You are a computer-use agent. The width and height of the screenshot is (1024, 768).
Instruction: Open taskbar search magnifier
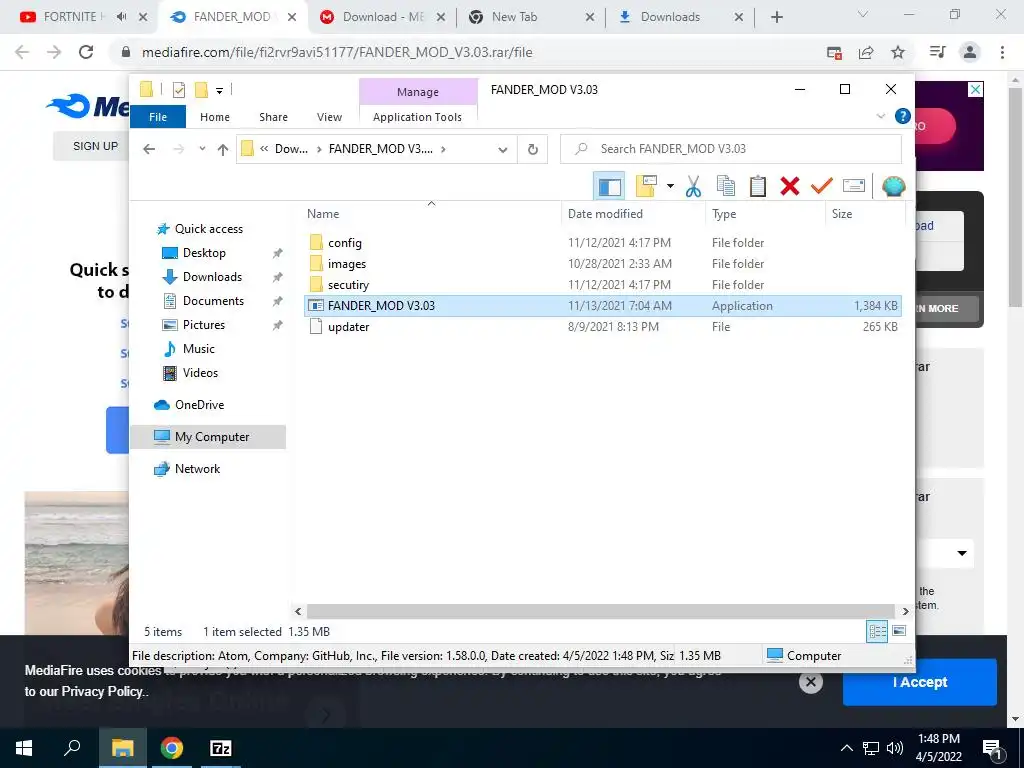pyautogui.click(x=72, y=747)
